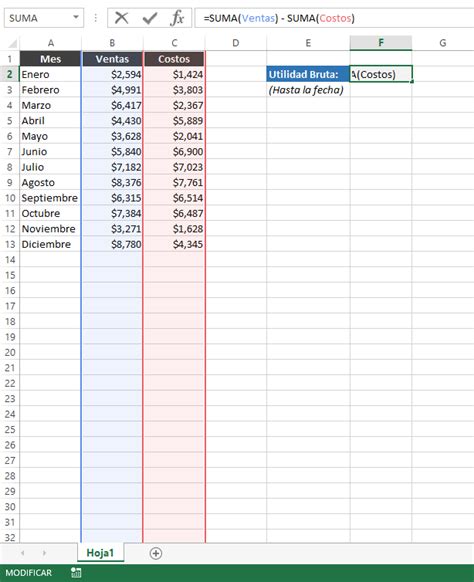This screenshot has height=582, width=474.
Task: Select Diciembre costs cell $4,345
Action: click(x=174, y=244)
